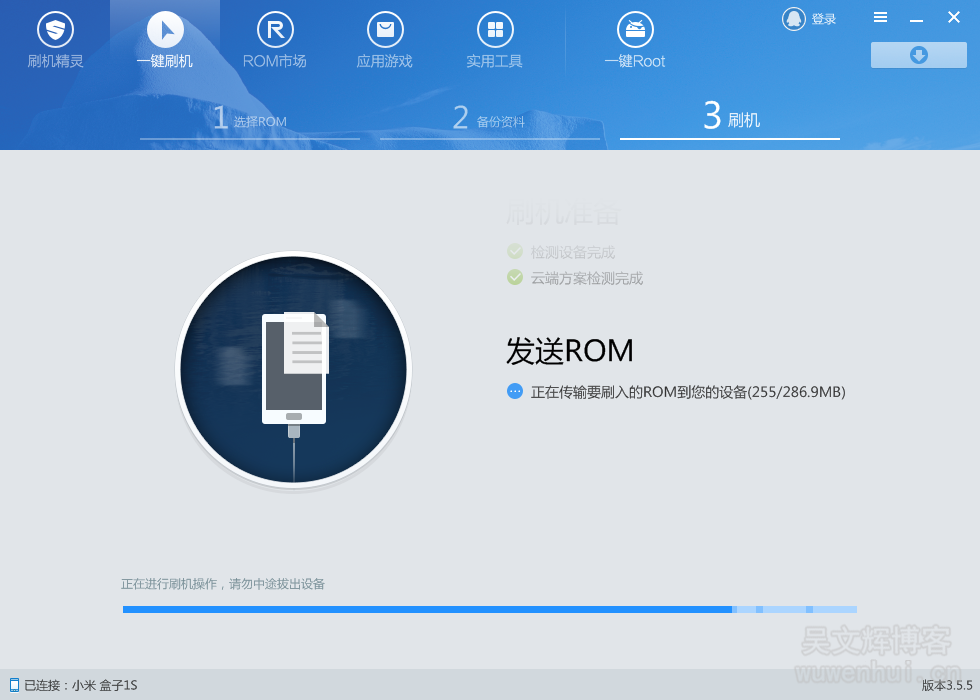Viewport: 980px width, 700px height.
Task: Switch to step 1 选择ROM
Action: tap(250, 120)
